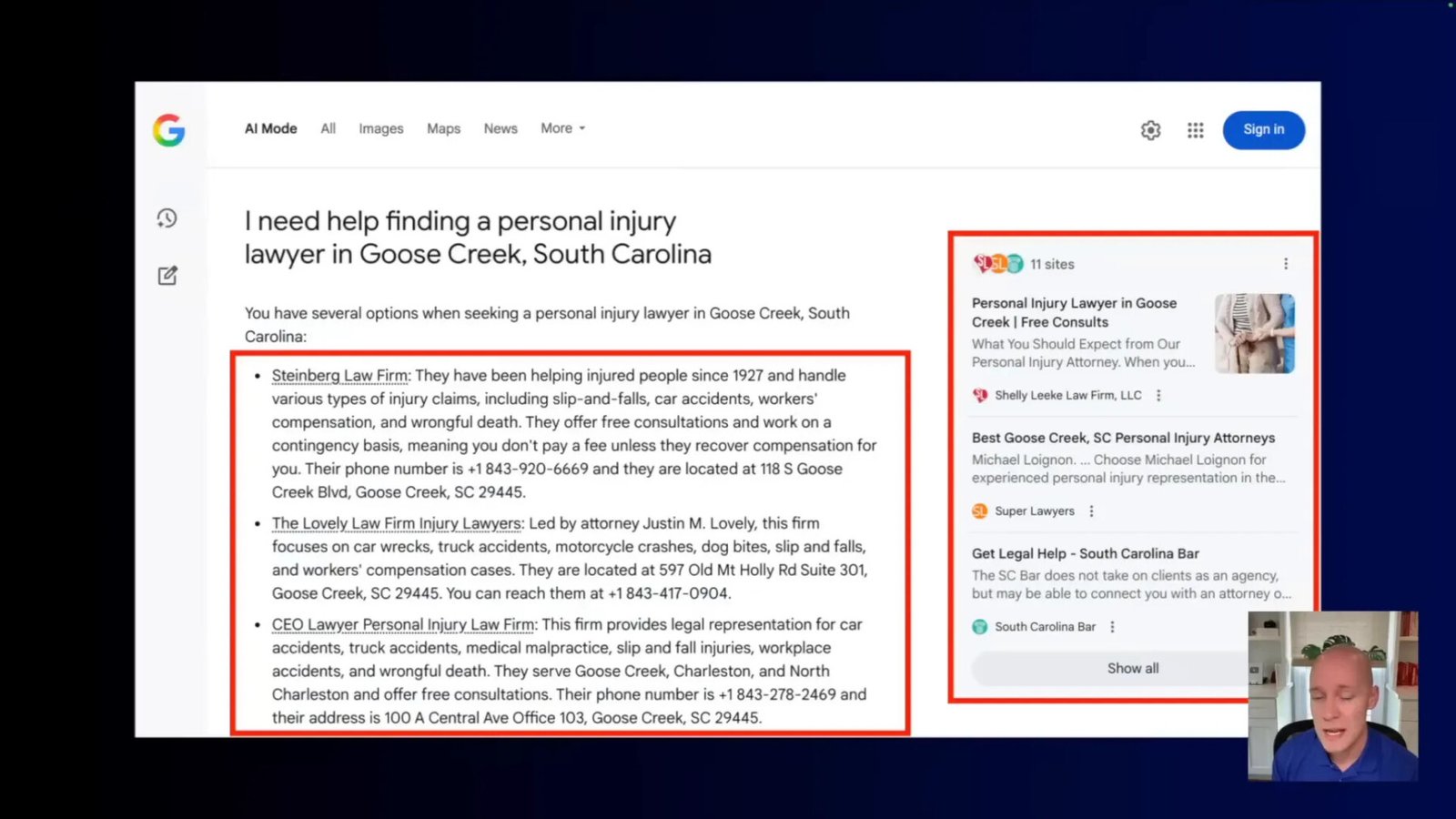Click the 11 sites label
This screenshot has height=819, width=1456.
pyautogui.click(x=1053, y=264)
